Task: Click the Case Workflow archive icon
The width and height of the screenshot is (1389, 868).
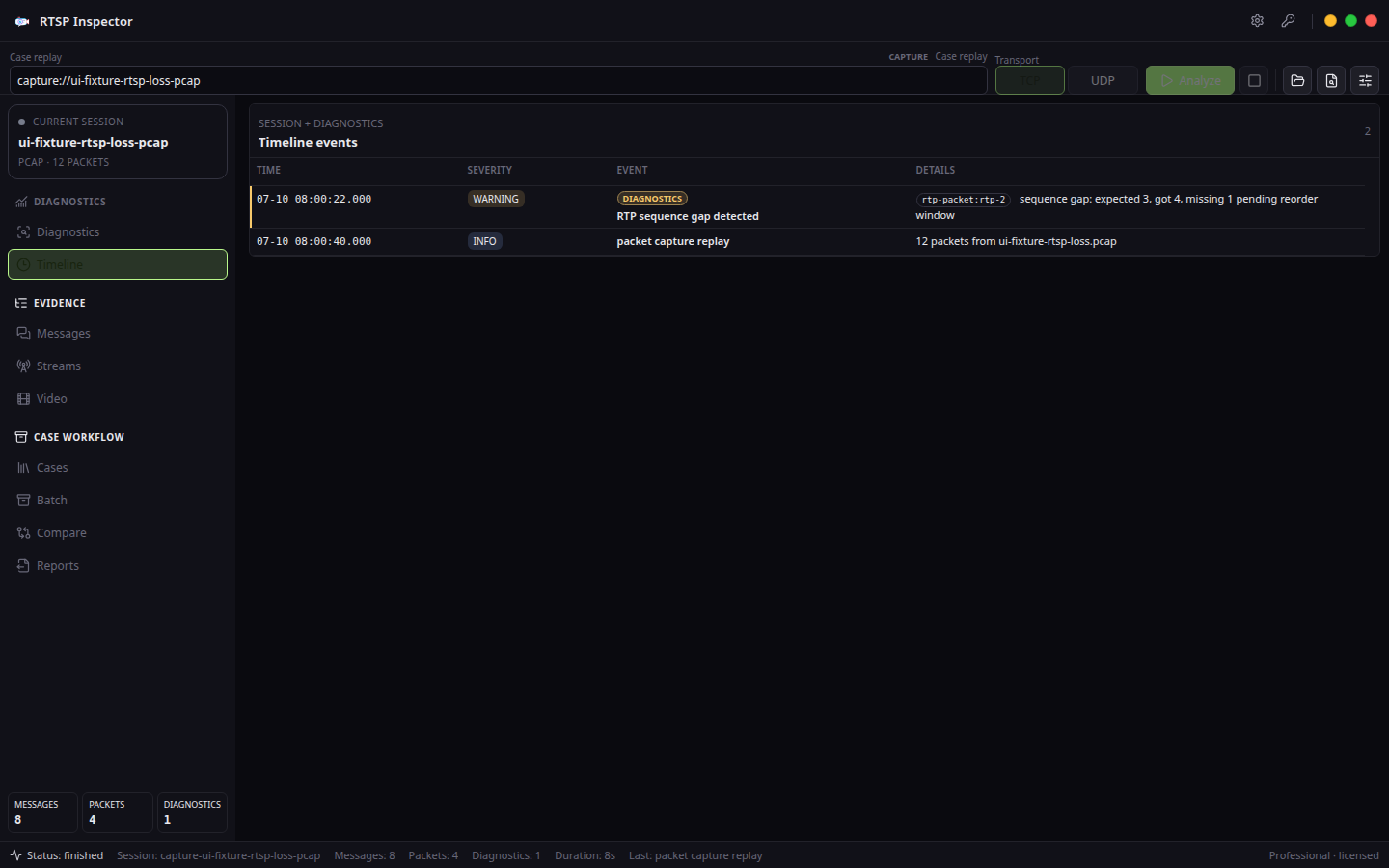Action: (21, 437)
